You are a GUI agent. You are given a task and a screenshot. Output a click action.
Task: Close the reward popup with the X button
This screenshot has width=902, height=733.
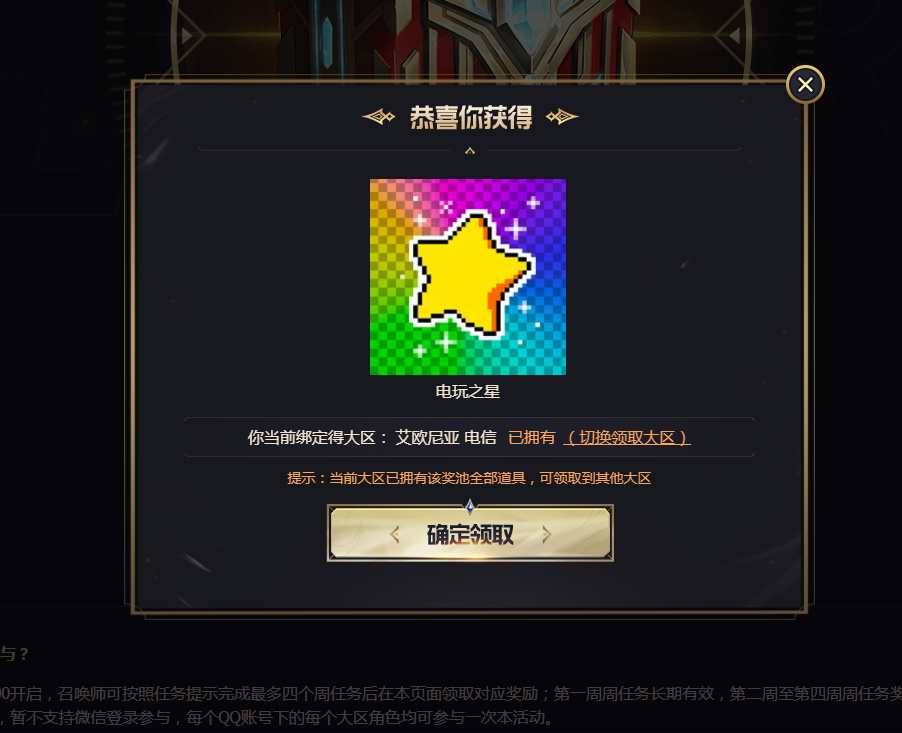coord(805,85)
